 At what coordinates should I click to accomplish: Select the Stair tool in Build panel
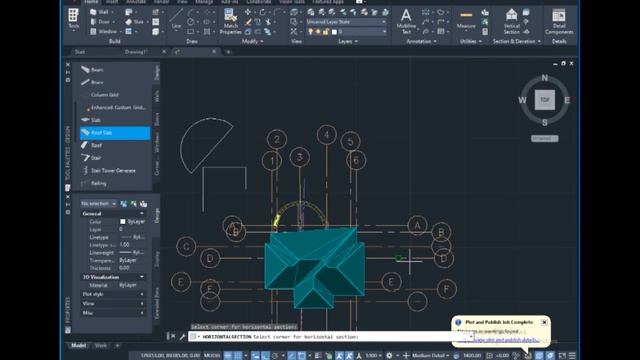pos(136,22)
